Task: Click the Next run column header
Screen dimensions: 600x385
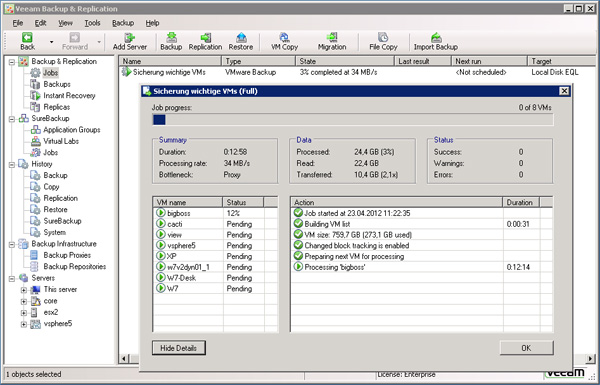Action: (x=489, y=61)
